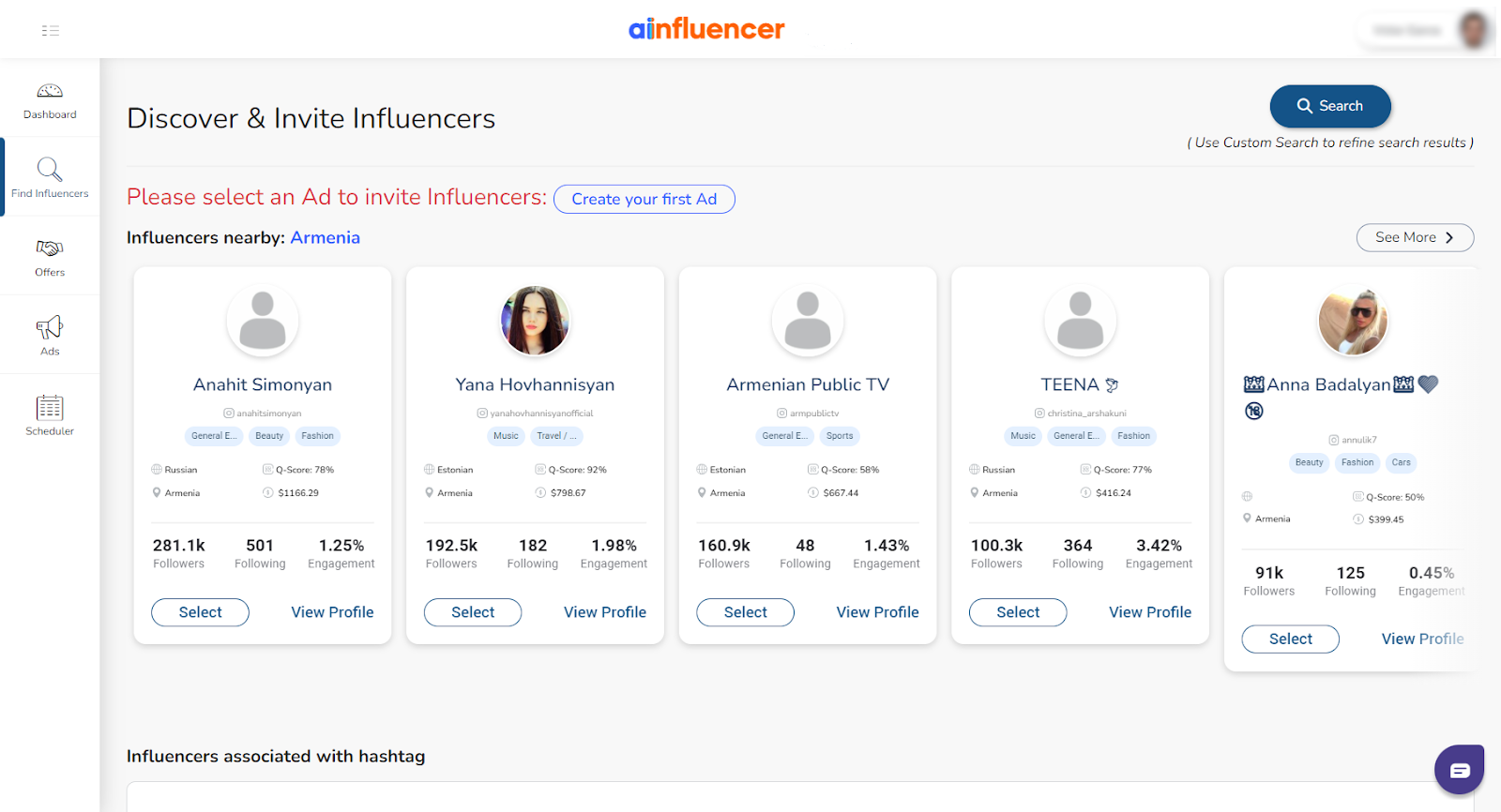1501x812 pixels.
Task: Open the chat support bubble icon
Action: click(x=1459, y=770)
